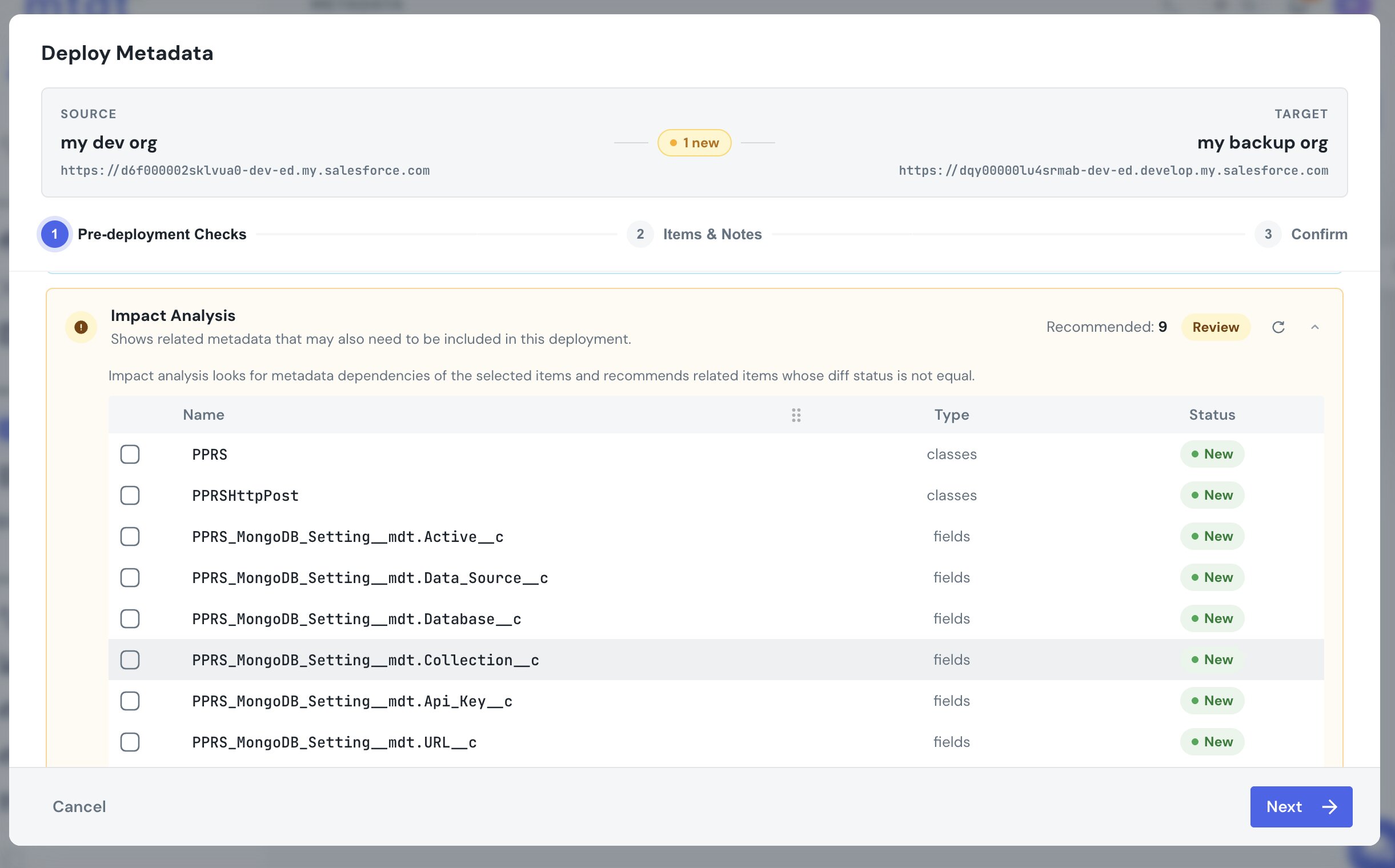The height and width of the screenshot is (868, 1395).
Task: Select the Collection__c row
Action: point(716,660)
